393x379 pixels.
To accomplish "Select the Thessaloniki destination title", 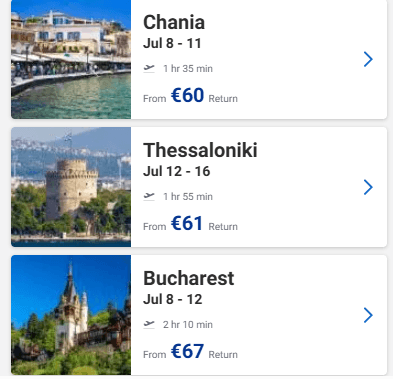I will (x=200, y=150).
